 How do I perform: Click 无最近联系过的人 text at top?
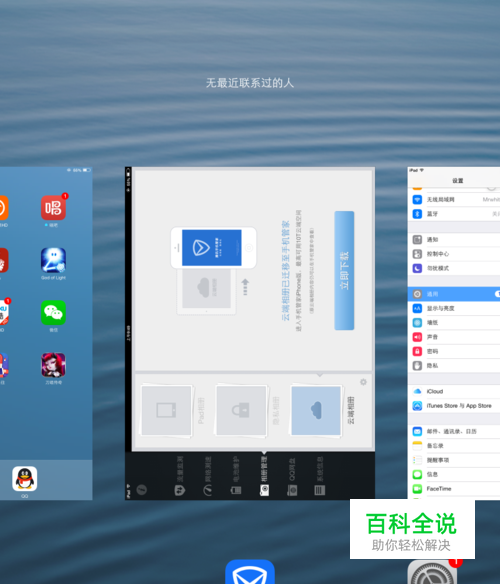pyautogui.click(x=250, y=83)
